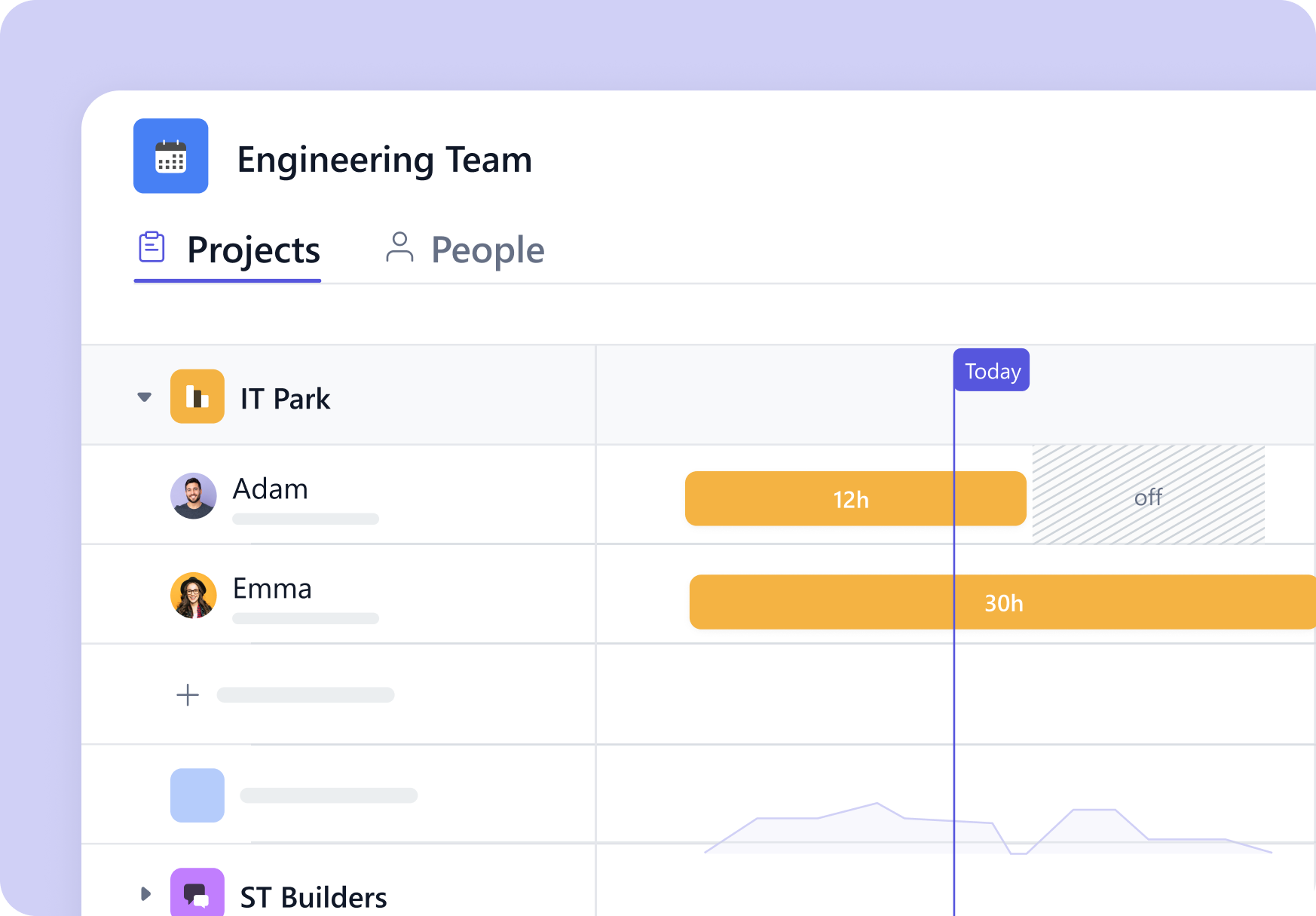
Task: Click the person icon beside People
Action: click(399, 247)
